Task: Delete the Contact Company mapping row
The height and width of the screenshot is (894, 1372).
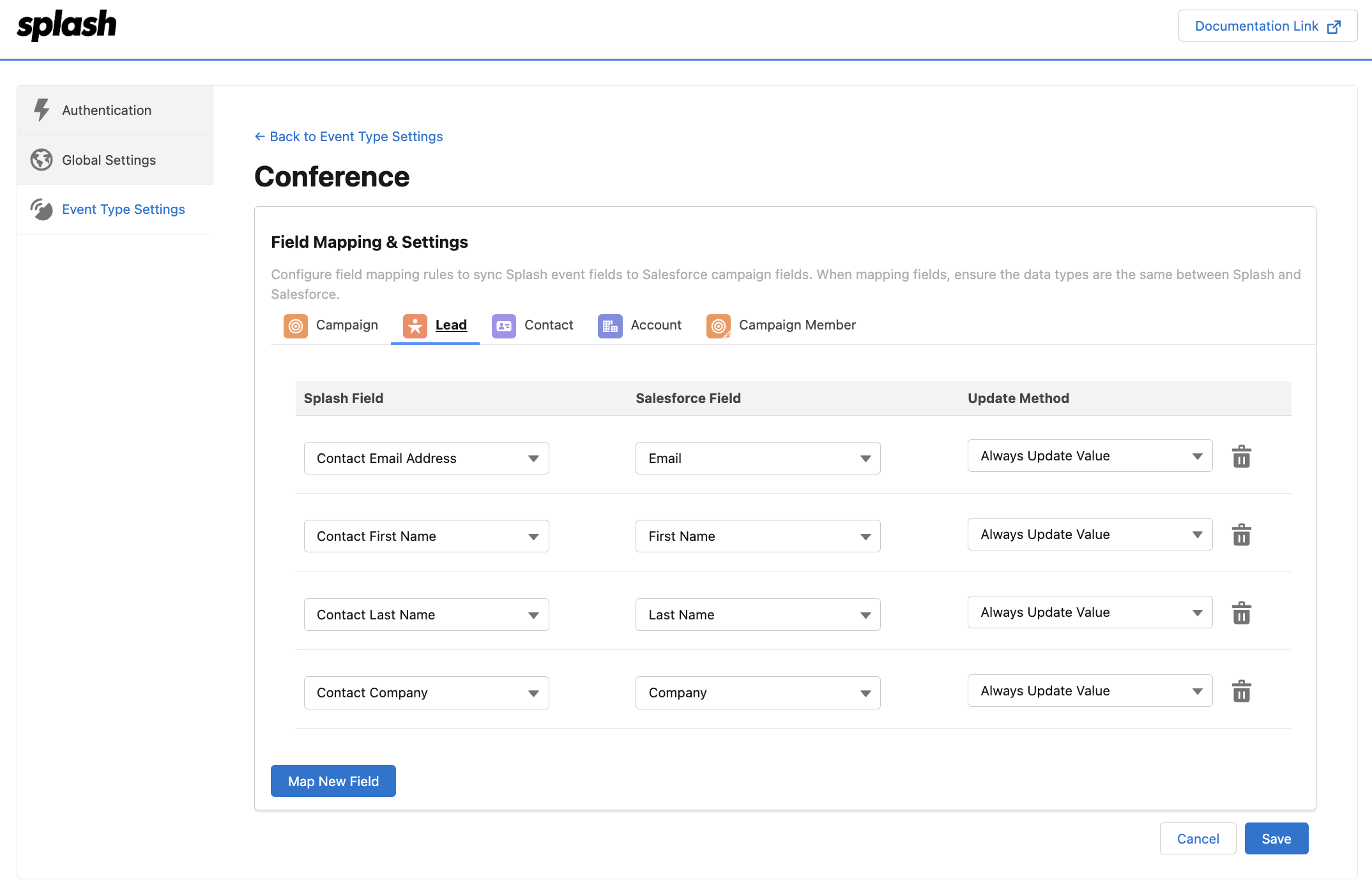Action: click(1241, 691)
